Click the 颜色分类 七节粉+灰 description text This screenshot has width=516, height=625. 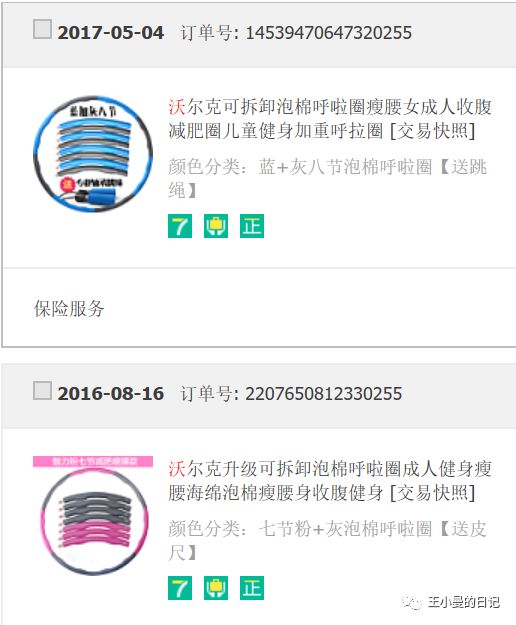tap(328, 540)
